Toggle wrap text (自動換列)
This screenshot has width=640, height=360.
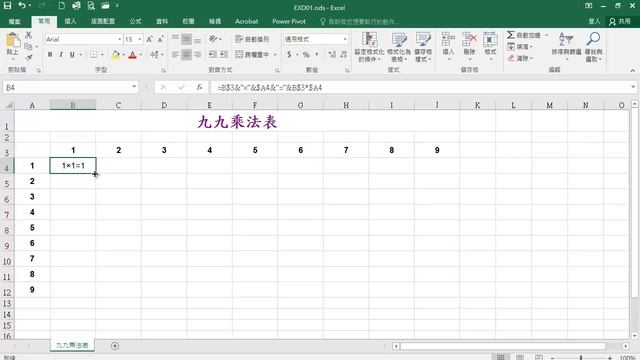pos(252,39)
